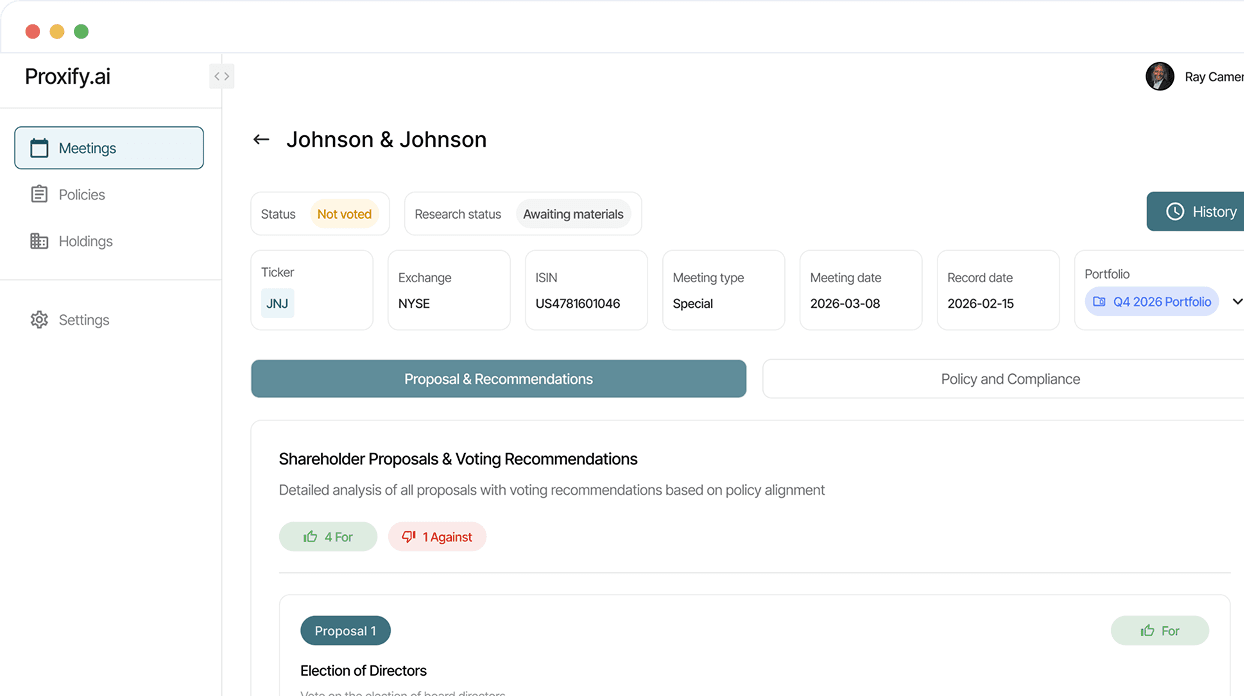The image size is (1244, 696).
Task: Click the Proxify.ai logo text
Action: click(68, 77)
